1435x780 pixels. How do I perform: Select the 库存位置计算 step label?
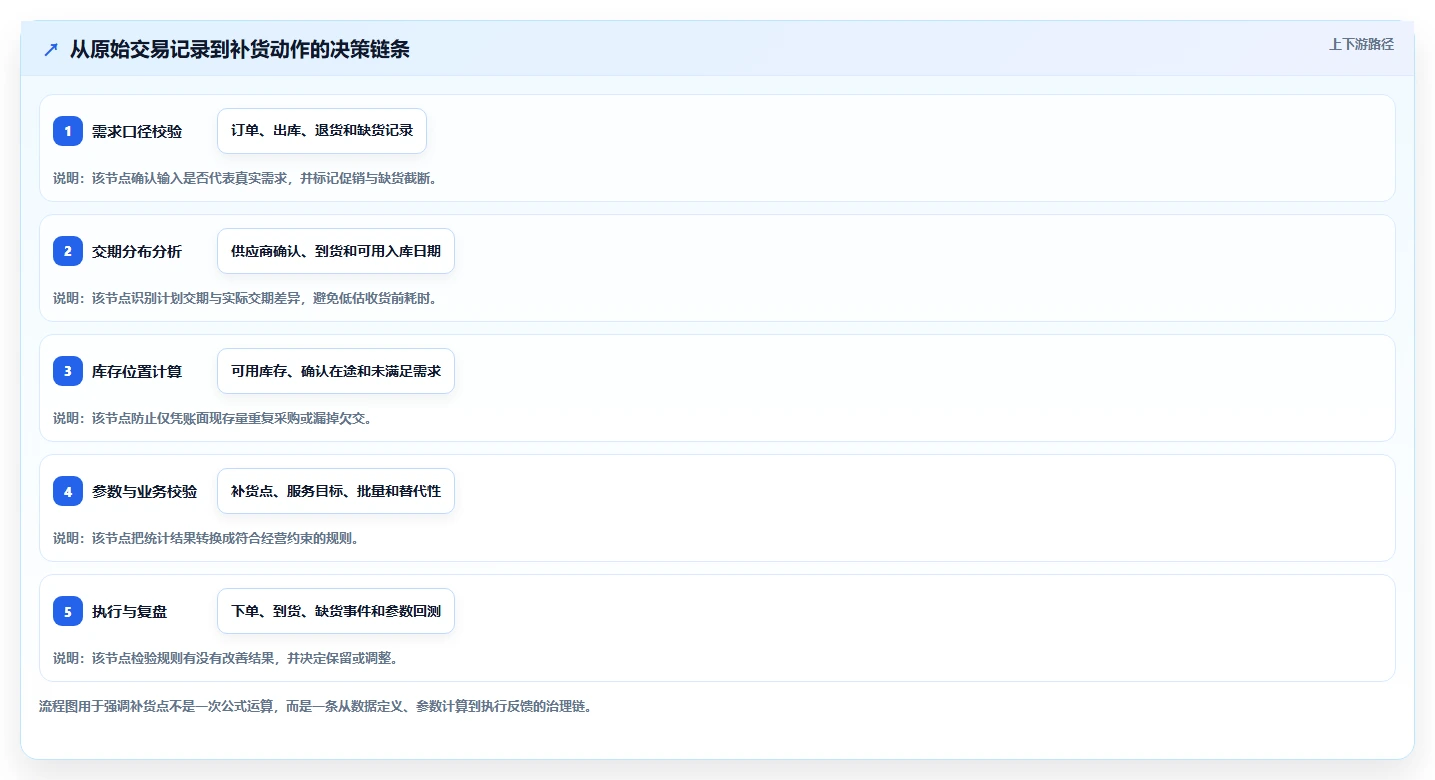(137, 371)
